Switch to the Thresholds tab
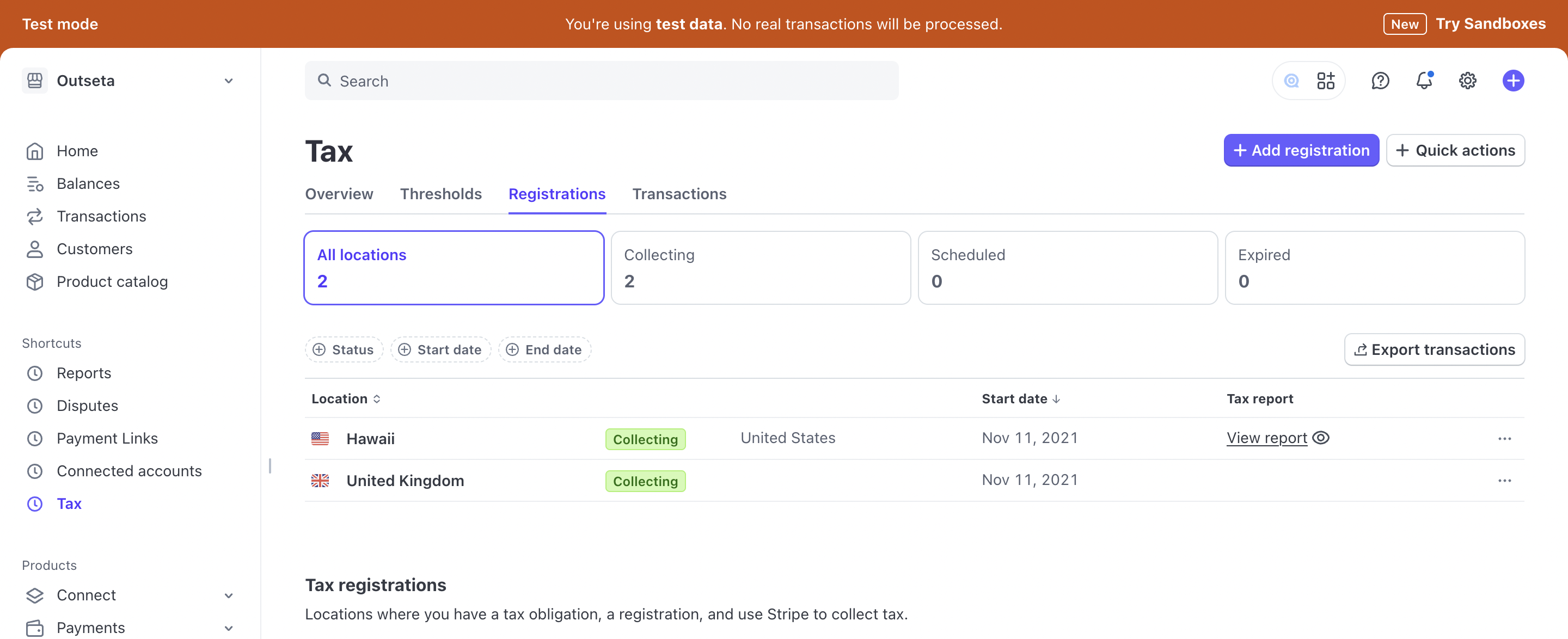Viewport: 1568px width, 639px height. [440, 194]
